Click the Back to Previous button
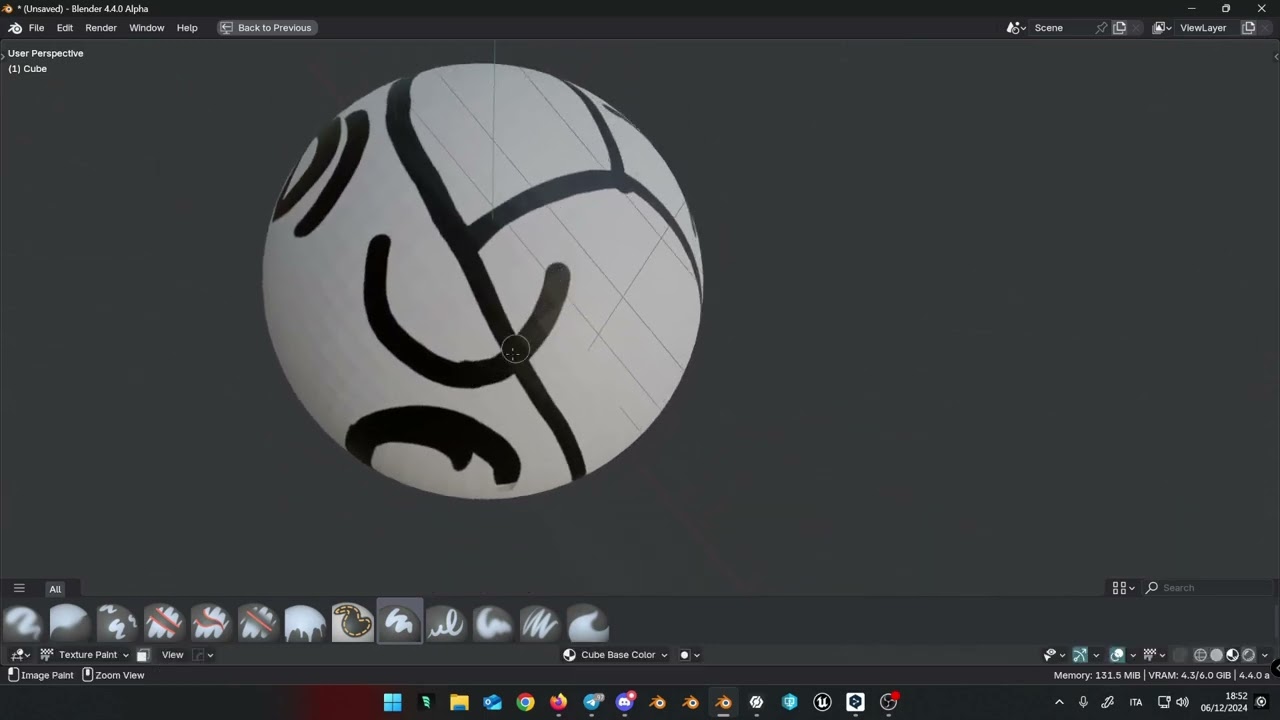This screenshot has height=720, width=1280. click(x=266, y=28)
